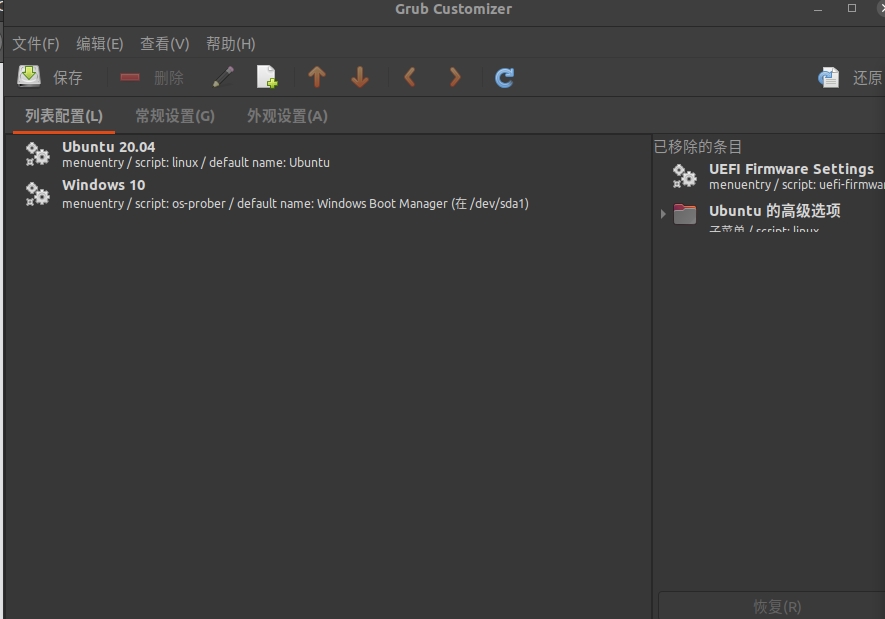Click the new entry icon
Image resolution: width=885 pixels, height=619 pixels.
tap(266, 76)
